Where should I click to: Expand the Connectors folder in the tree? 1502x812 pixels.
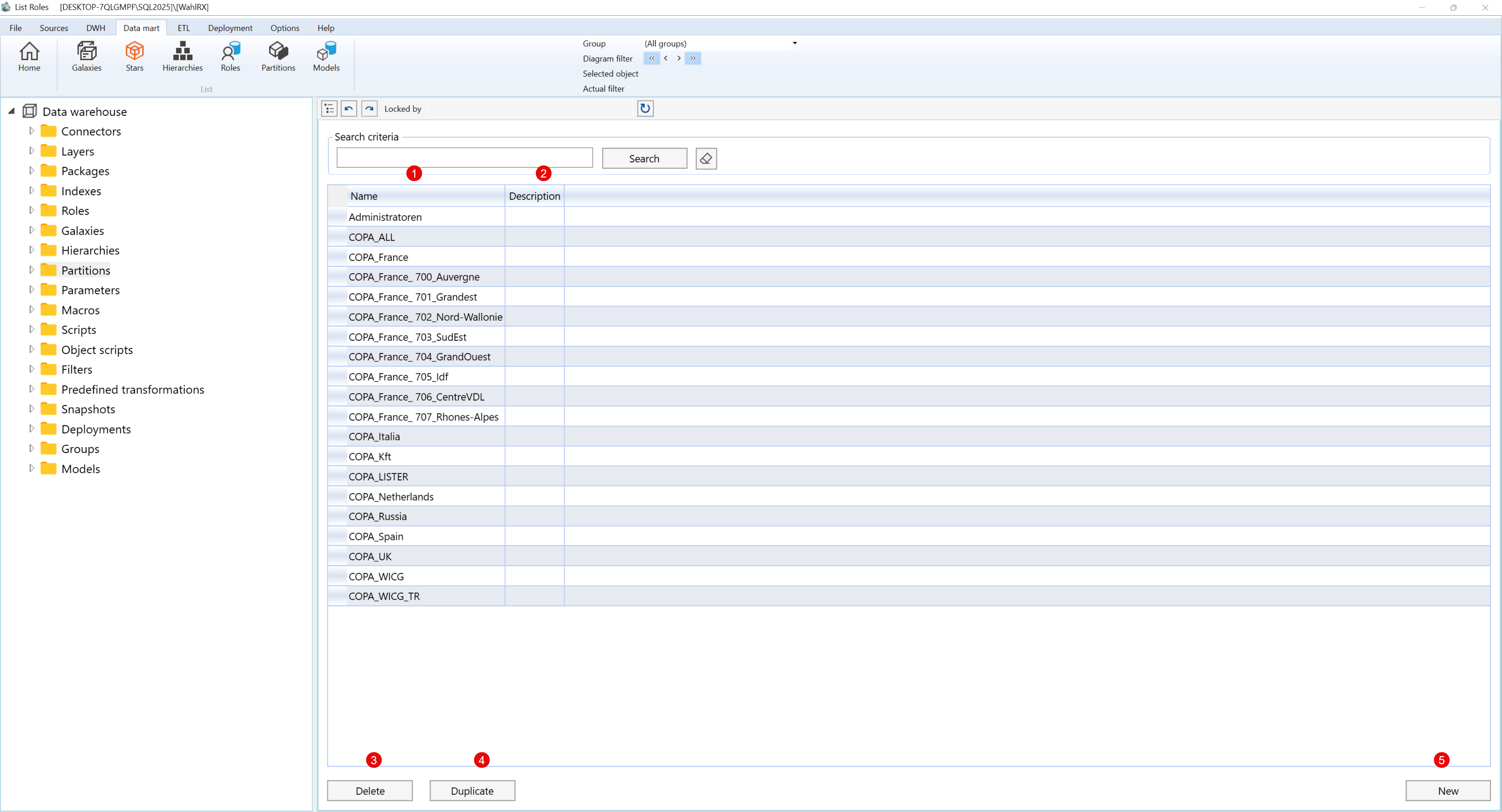[x=32, y=131]
